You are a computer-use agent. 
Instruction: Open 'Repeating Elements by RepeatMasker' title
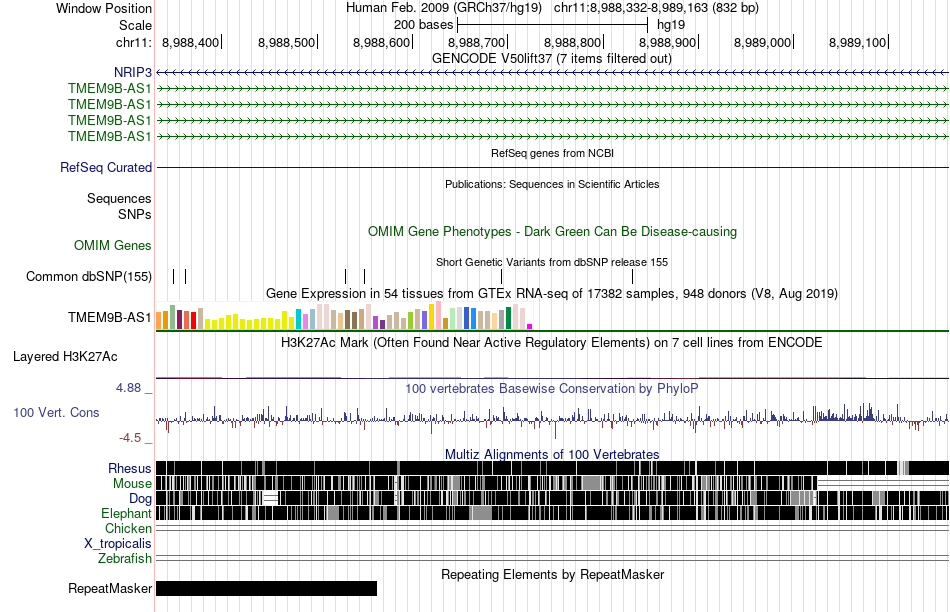tap(553, 574)
